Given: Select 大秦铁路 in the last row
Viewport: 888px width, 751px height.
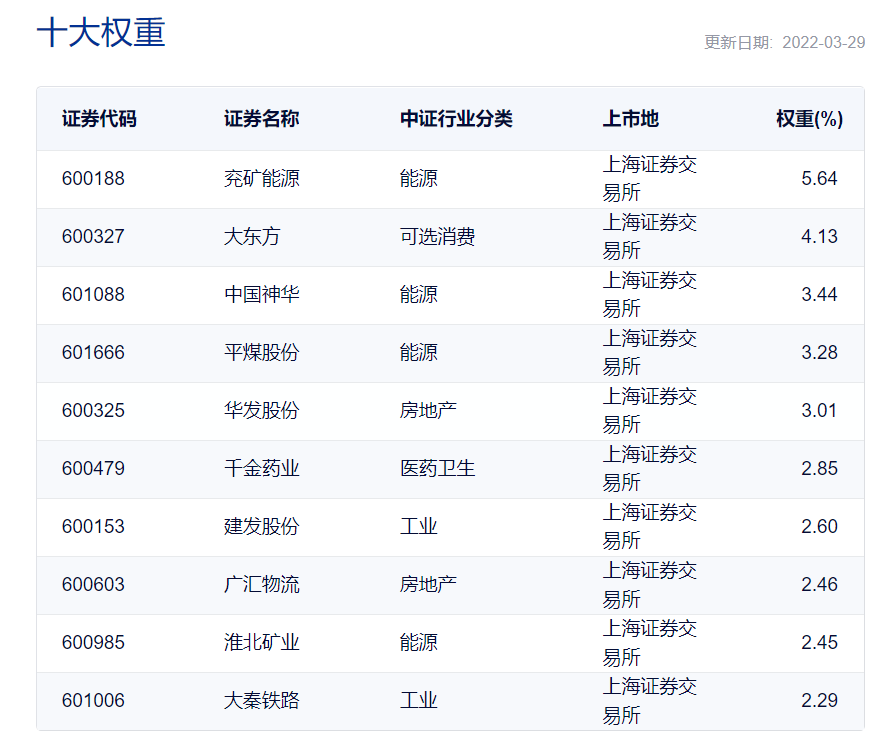Looking at the screenshot, I should point(261,701).
